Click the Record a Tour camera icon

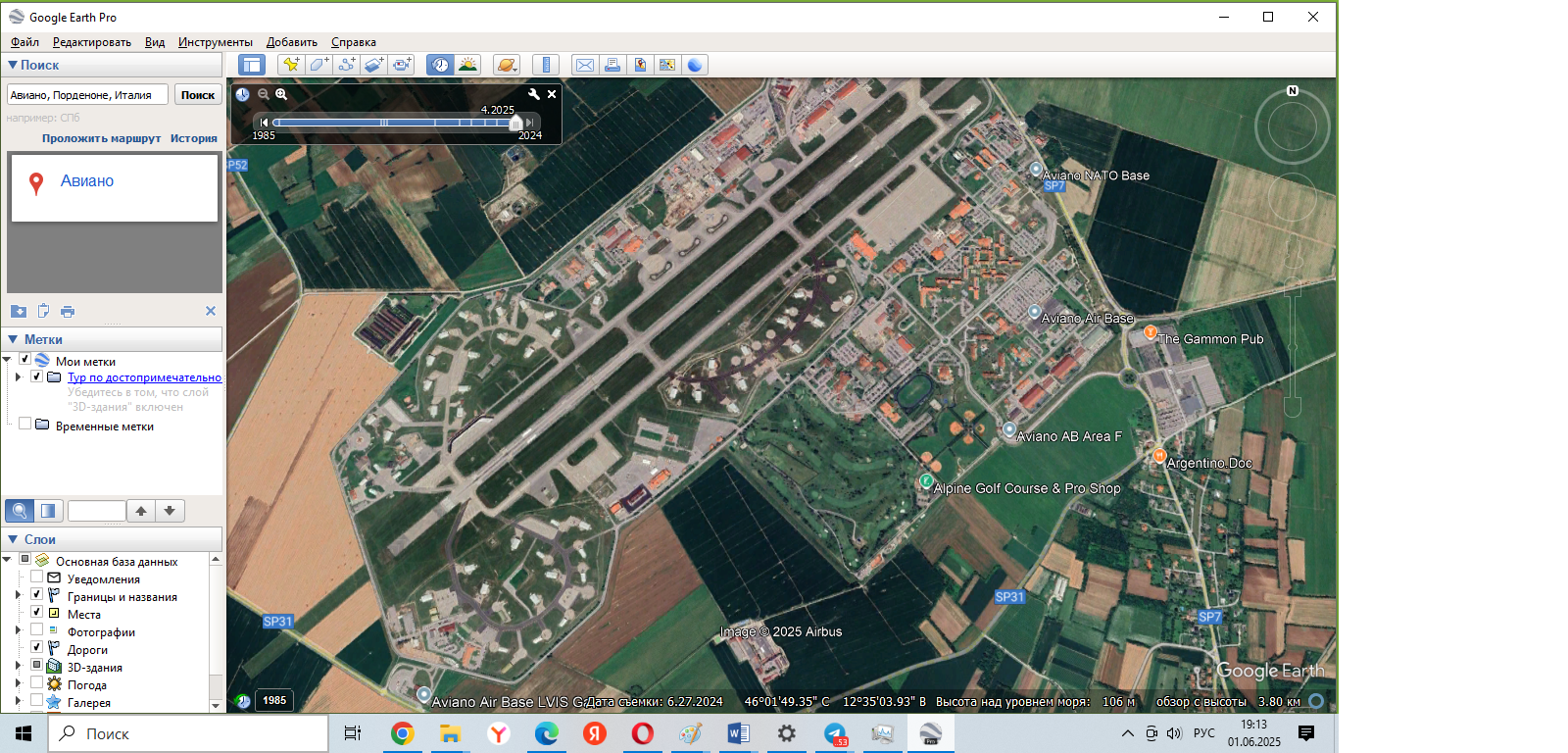402,65
